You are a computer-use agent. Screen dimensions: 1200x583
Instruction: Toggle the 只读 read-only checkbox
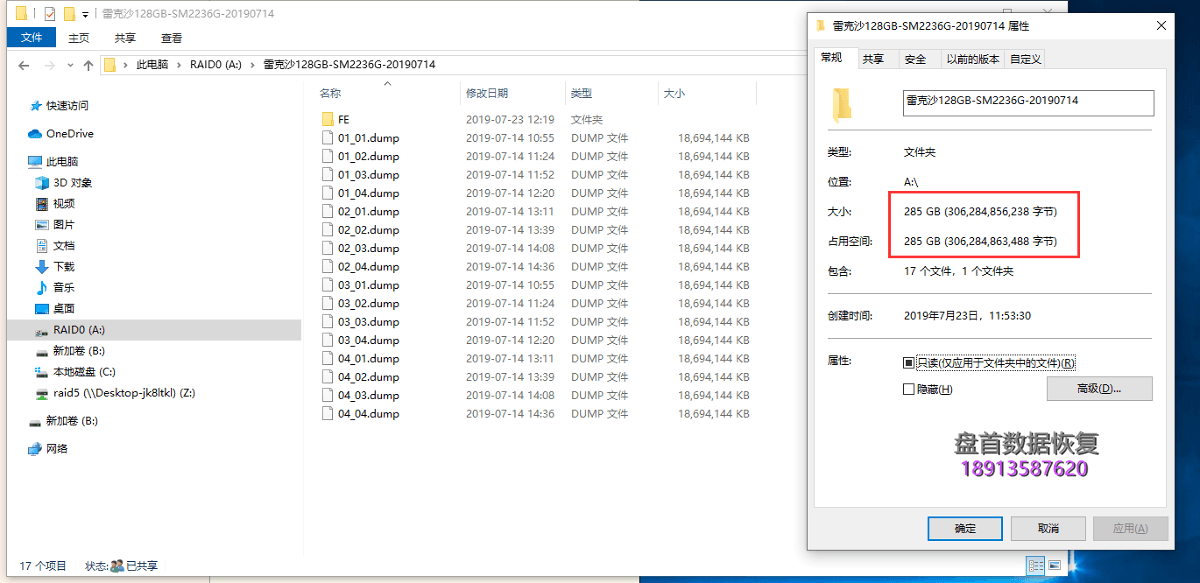908,363
